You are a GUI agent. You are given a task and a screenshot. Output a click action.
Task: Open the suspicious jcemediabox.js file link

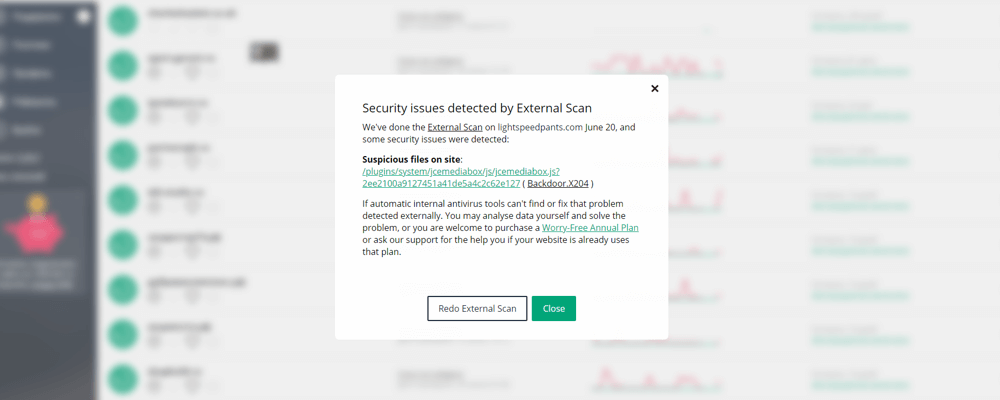(461, 178)
